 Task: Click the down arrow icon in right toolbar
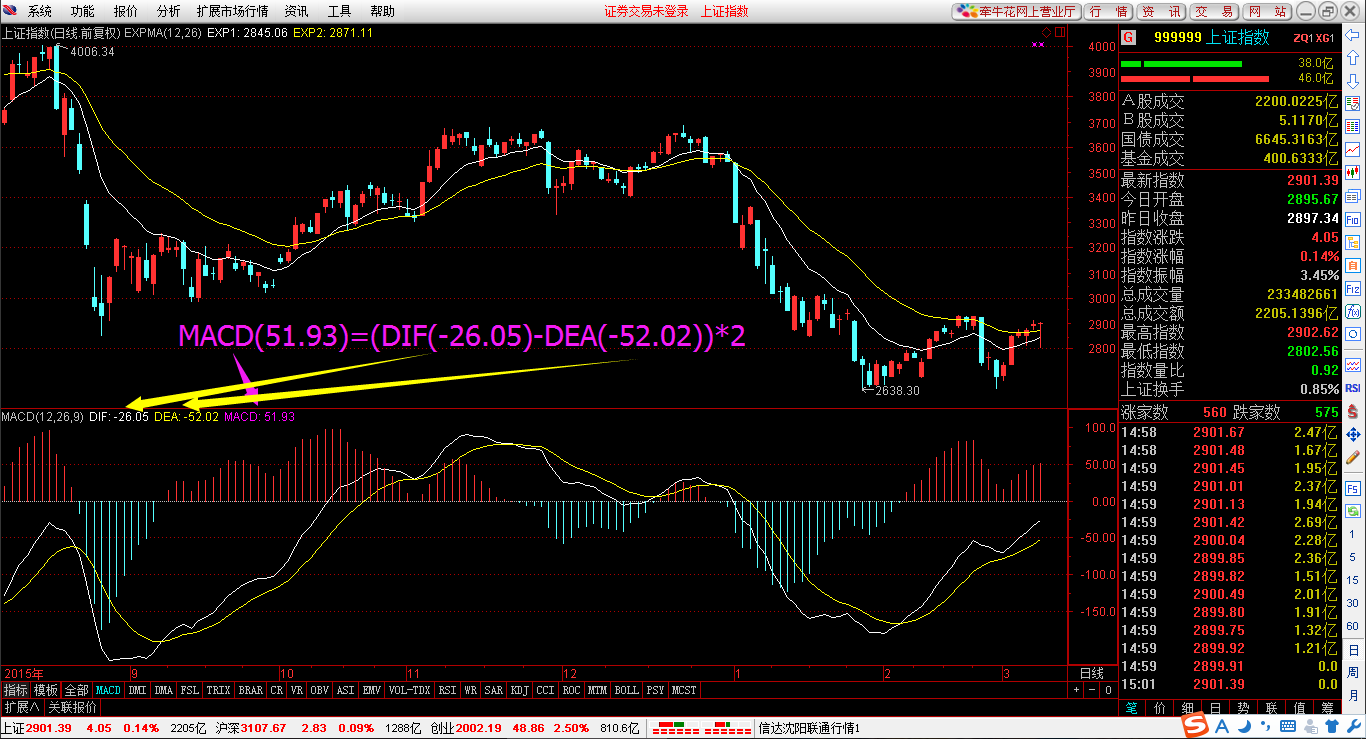tap(1353, 81)
